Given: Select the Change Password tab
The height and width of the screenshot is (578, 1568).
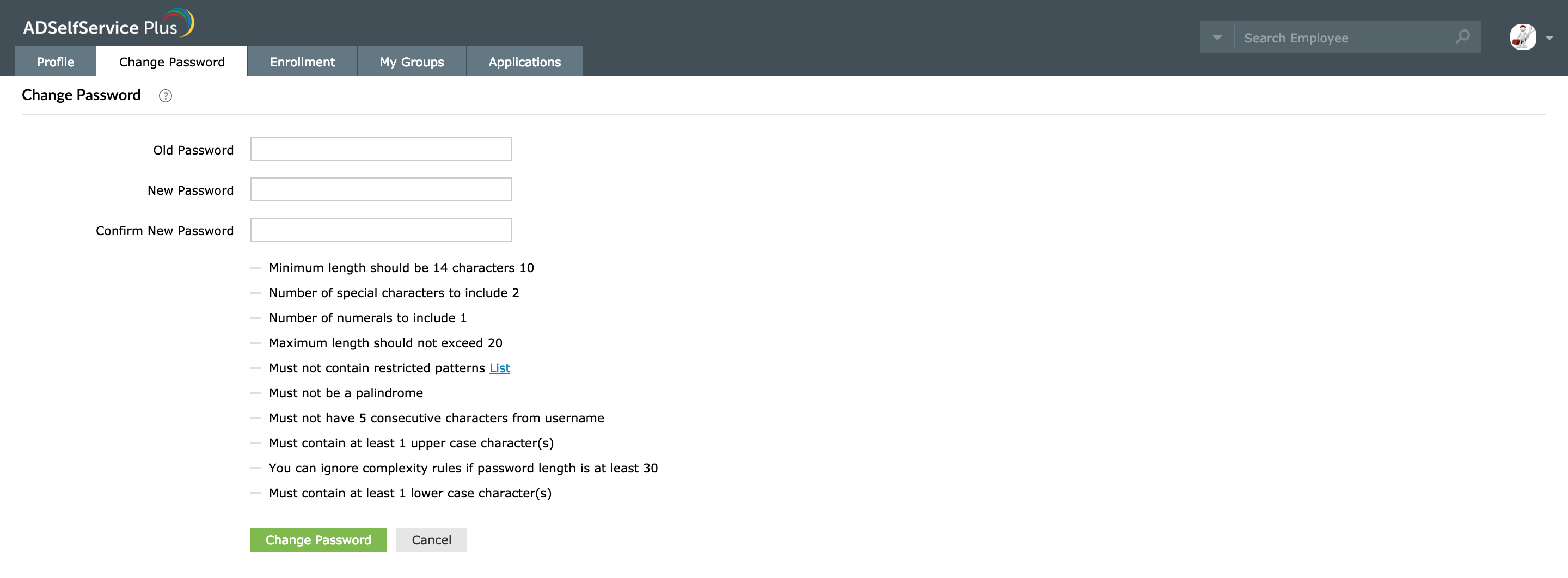Looking at the screenshot, I should (171, 62).
